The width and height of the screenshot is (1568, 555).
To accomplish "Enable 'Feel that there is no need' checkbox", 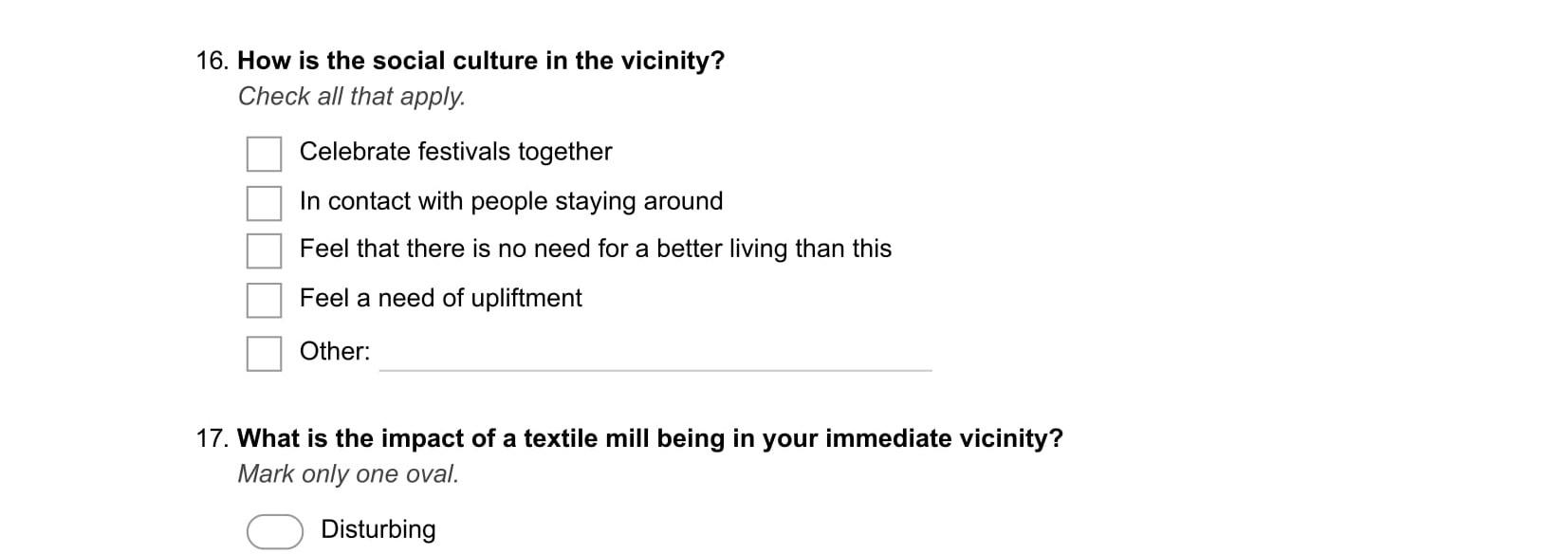I will pos(264,251).
